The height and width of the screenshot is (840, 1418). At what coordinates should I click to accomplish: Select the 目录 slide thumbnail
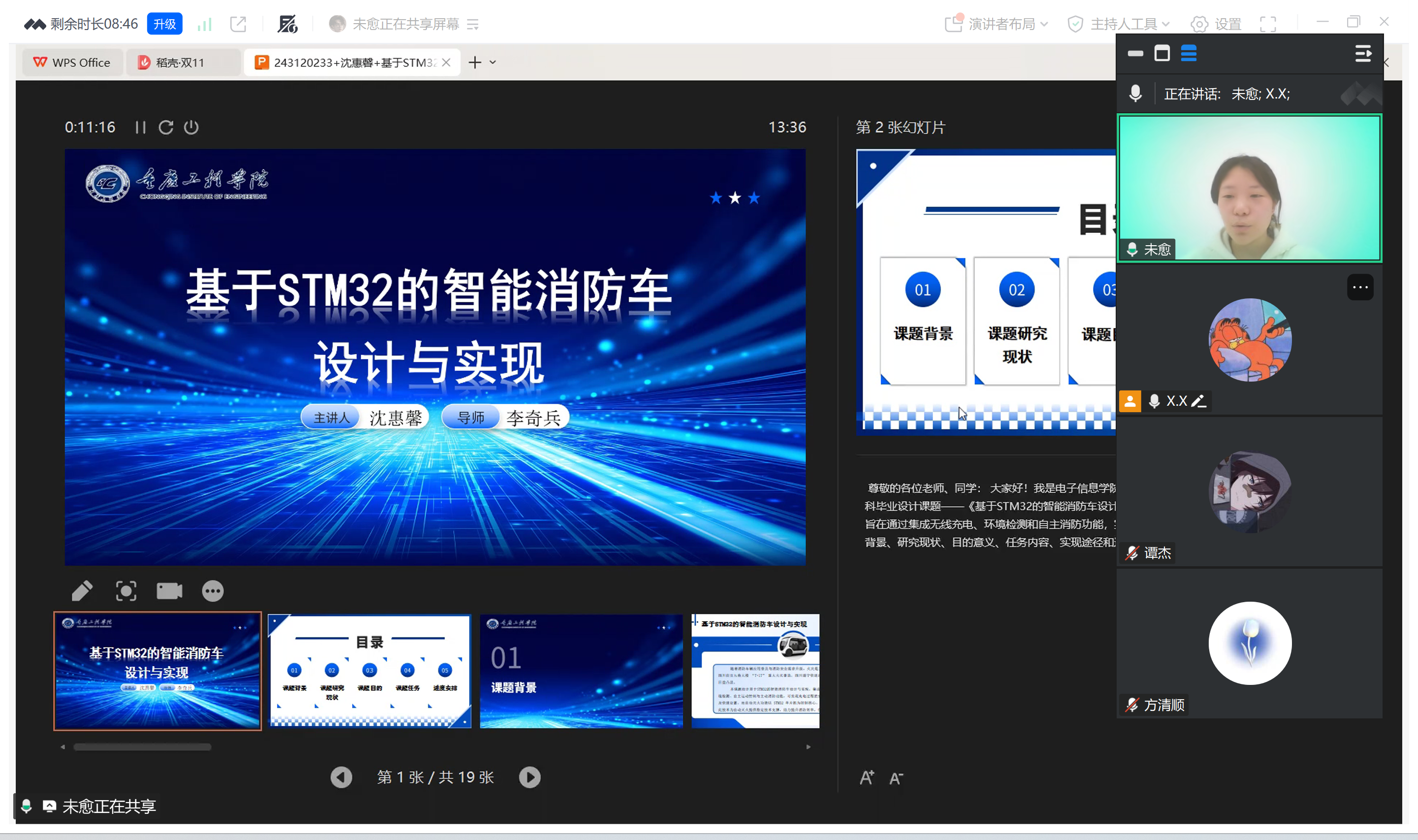pos(369,671)
